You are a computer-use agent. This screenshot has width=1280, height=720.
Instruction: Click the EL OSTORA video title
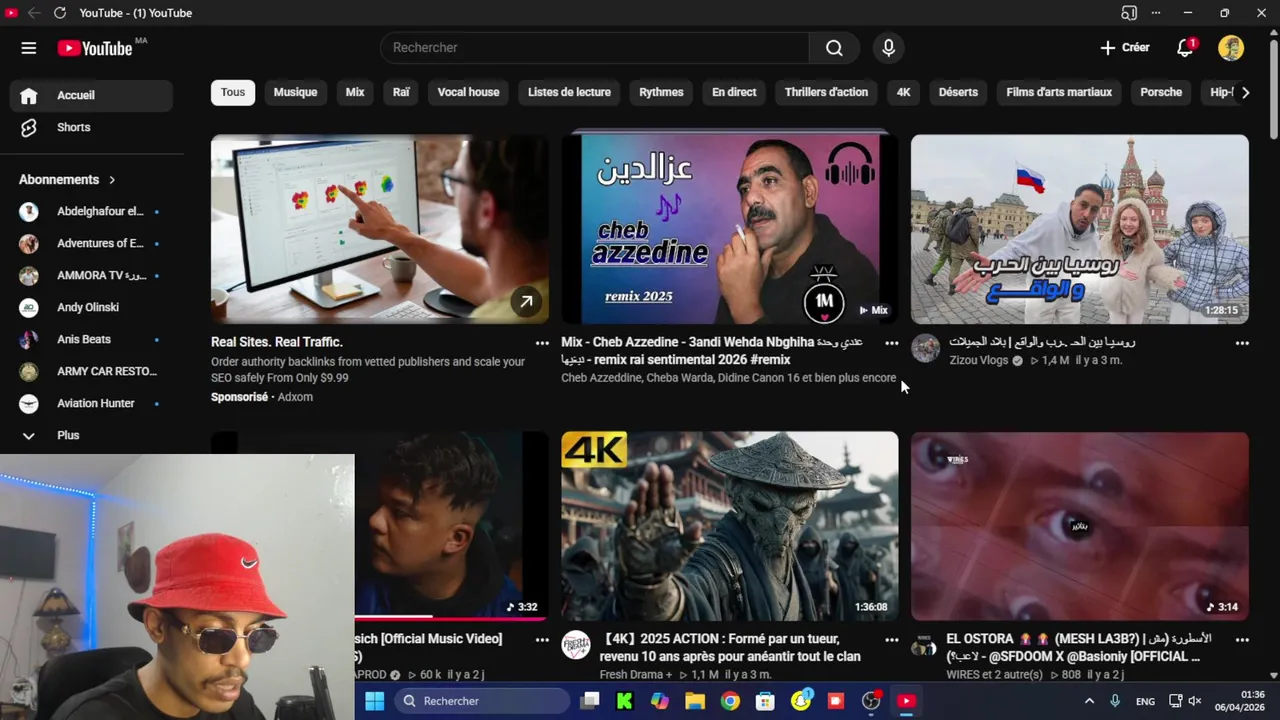[1079, 647]
